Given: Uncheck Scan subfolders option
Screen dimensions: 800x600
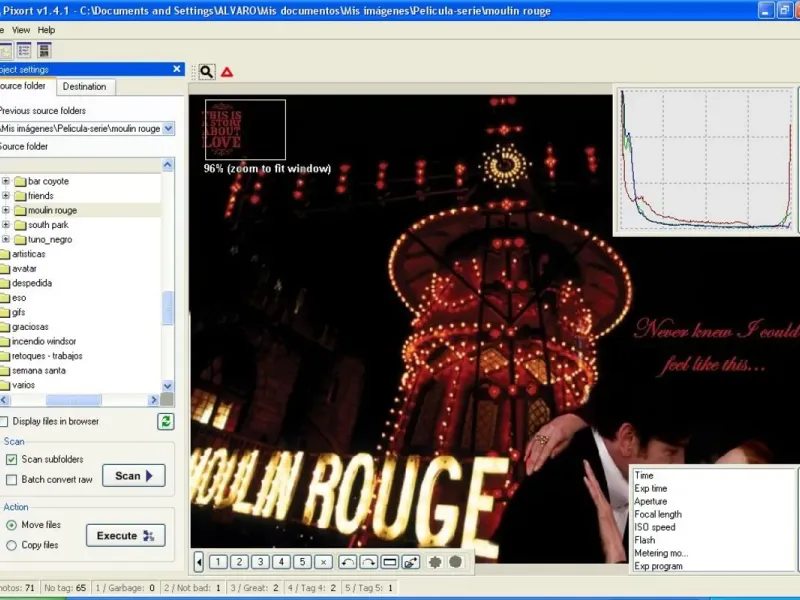Looking at the screenshot, I should tap(12, 459).
